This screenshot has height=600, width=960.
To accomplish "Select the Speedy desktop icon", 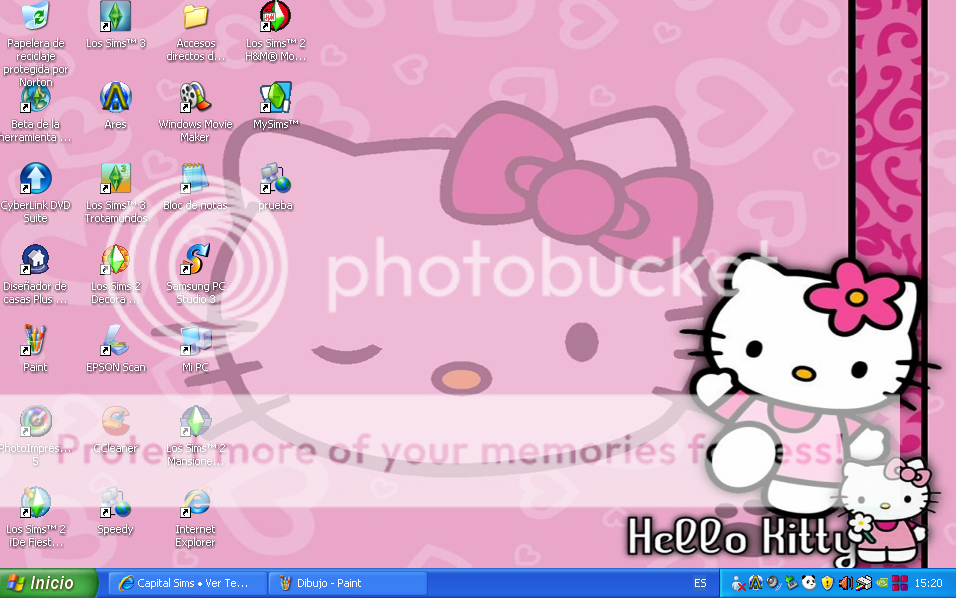I will 116,503.
